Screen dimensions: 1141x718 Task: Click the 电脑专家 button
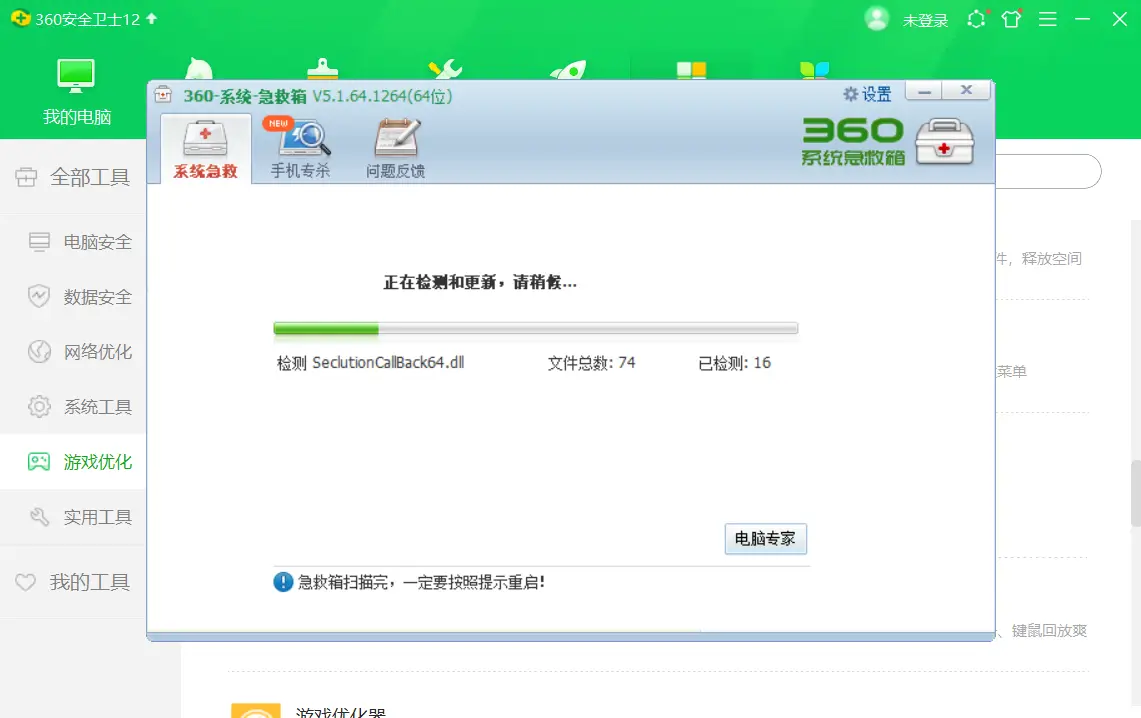click(x=766, y=539)
